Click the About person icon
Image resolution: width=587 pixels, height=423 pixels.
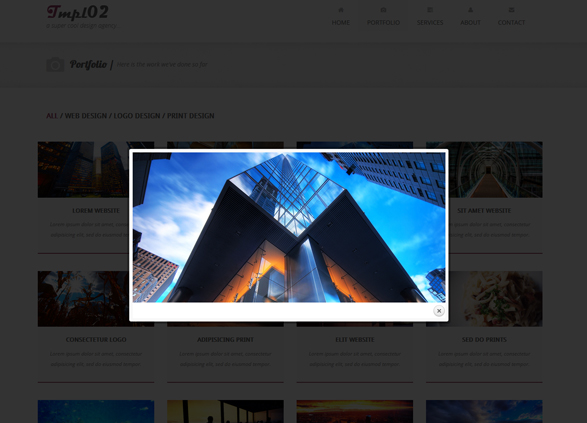[470, 10]
